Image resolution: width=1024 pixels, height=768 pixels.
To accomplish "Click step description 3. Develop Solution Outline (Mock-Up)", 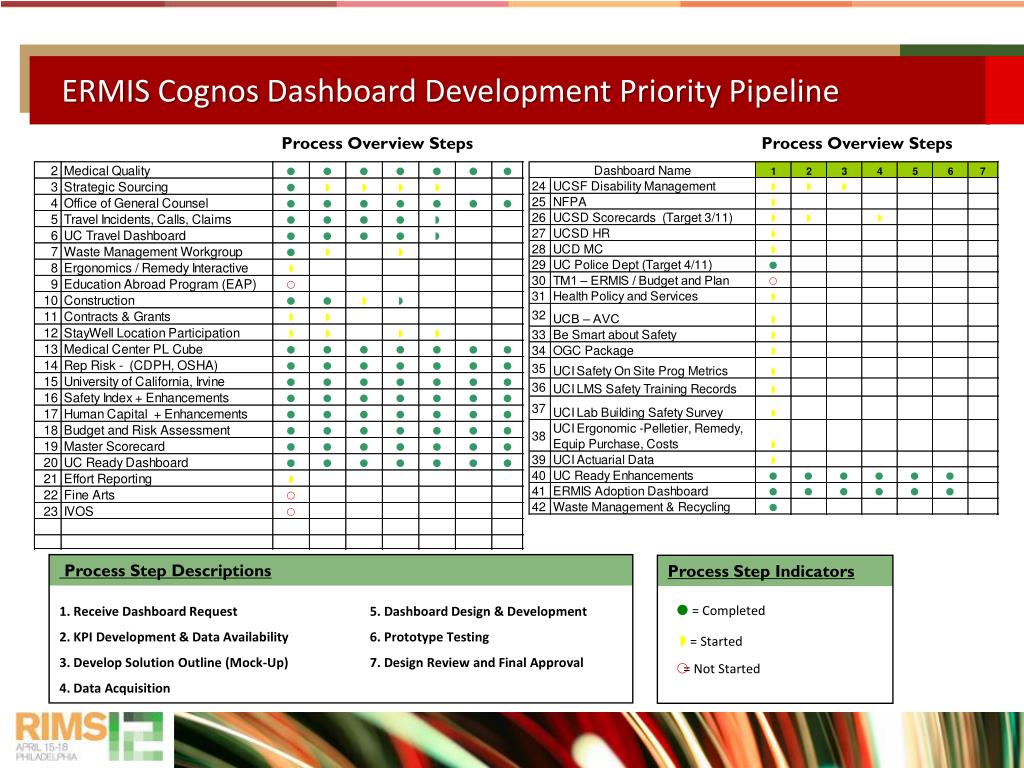I will pyautogui.click(x=174, y=663).
